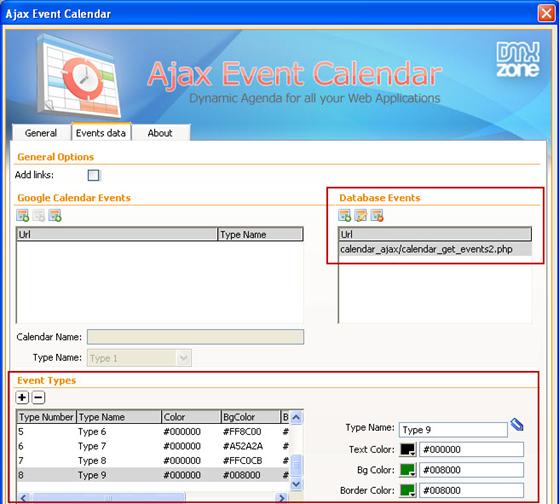Viewport: 559px width, 504px height.
Task: Click the calendar clock logo image
Action: (79, 76)
